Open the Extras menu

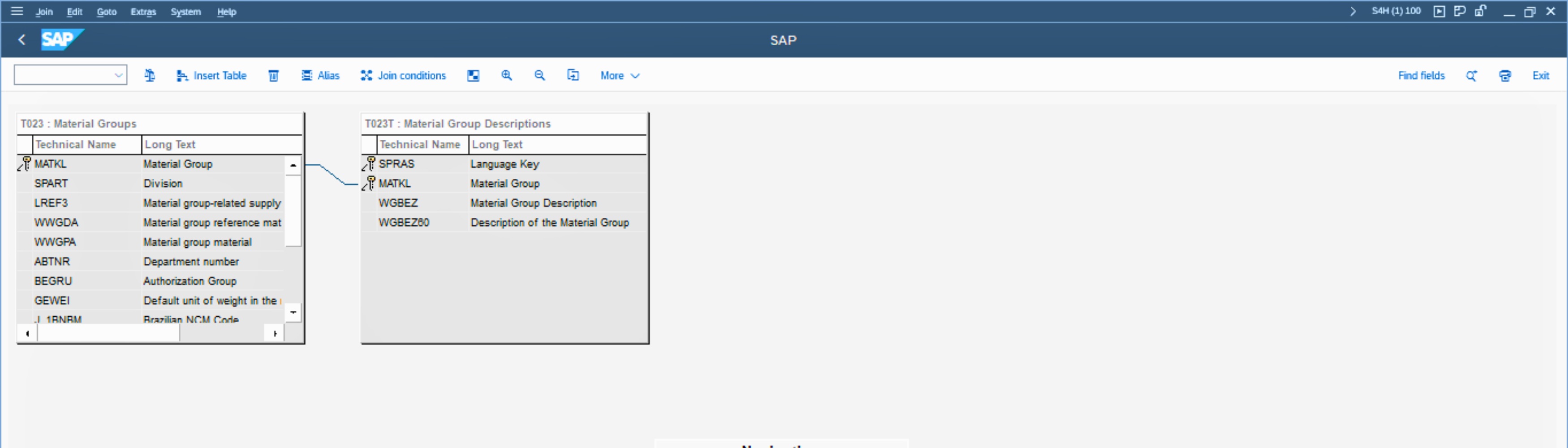click(x=143, y=12)
